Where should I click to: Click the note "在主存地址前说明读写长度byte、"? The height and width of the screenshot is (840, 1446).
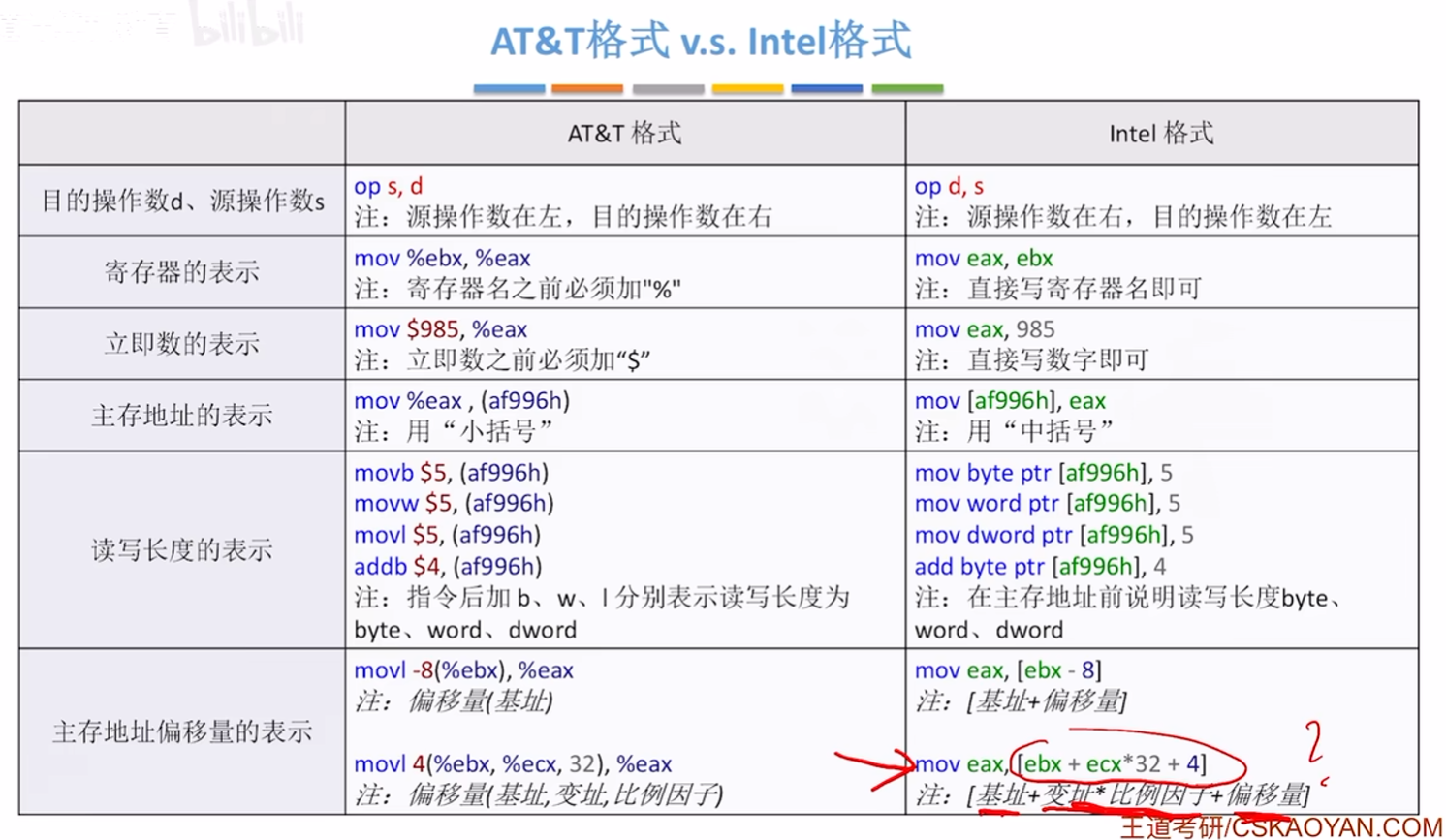[1154, 598]
